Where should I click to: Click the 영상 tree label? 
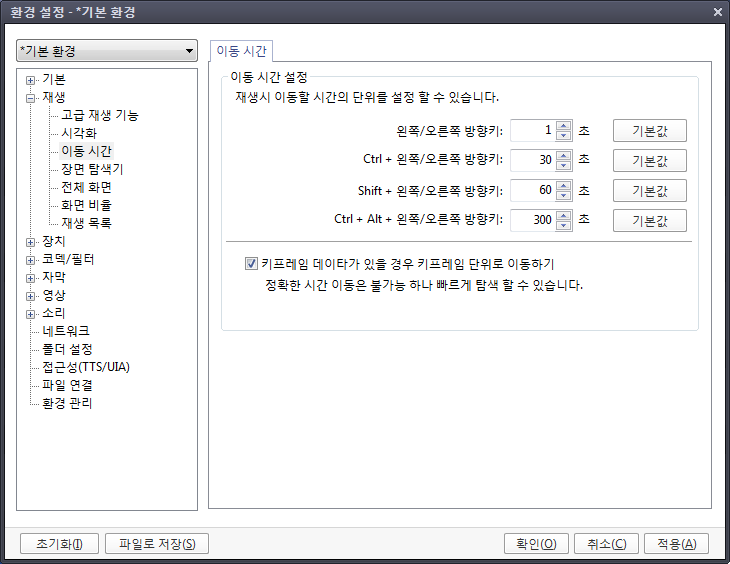(54, 295)
